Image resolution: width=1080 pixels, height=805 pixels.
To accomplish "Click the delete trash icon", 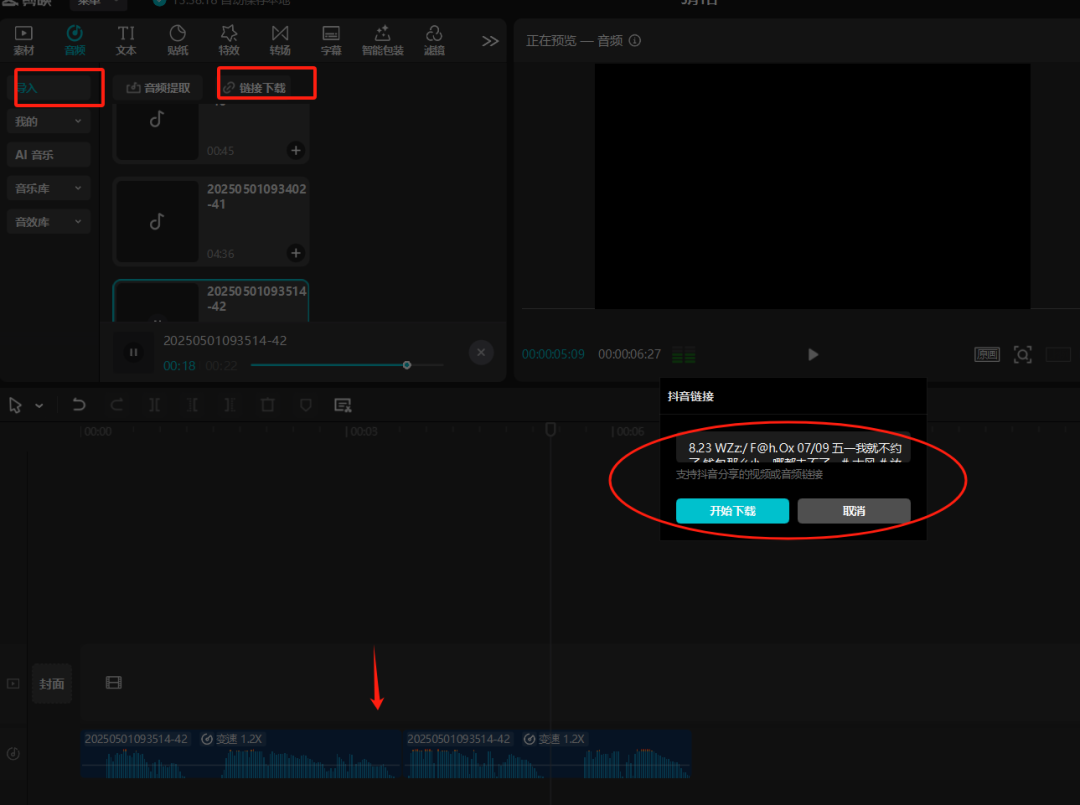I will coord(268,405).
